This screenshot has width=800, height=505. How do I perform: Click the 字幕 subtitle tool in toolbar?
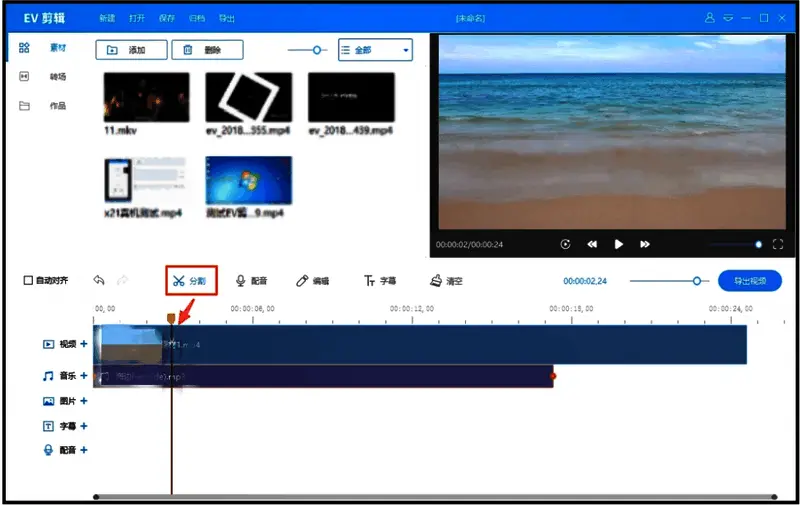[x=380, y=281]
